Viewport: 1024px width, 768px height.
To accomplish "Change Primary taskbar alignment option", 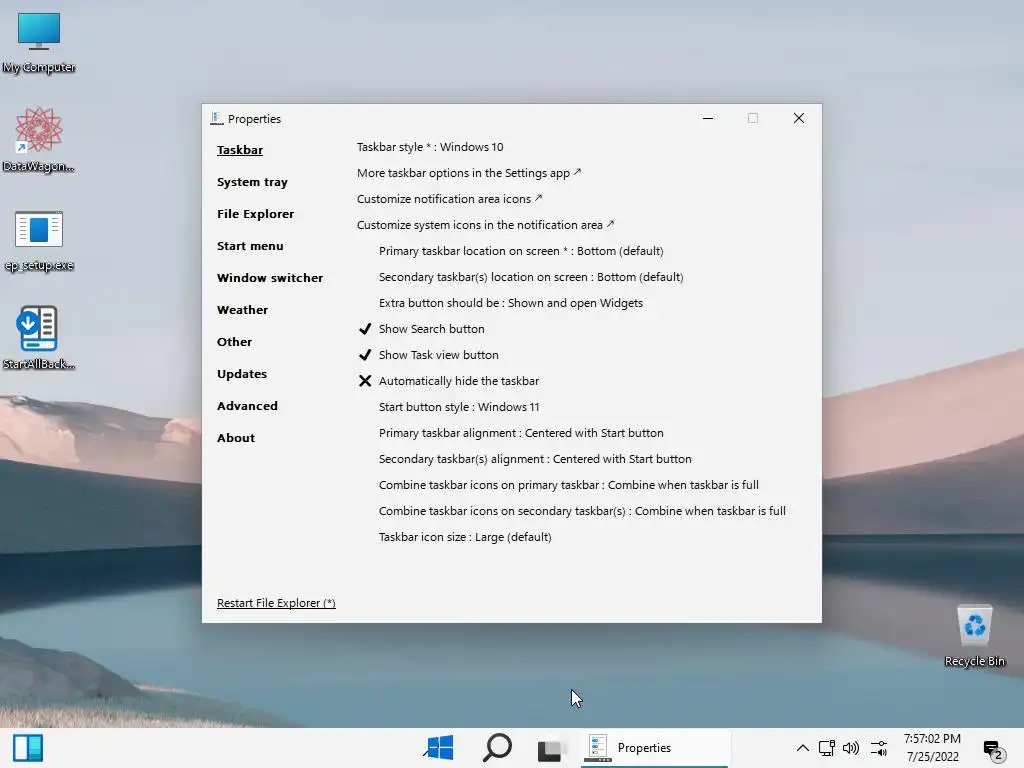I will pyautogui.click(x=521, y=433).
